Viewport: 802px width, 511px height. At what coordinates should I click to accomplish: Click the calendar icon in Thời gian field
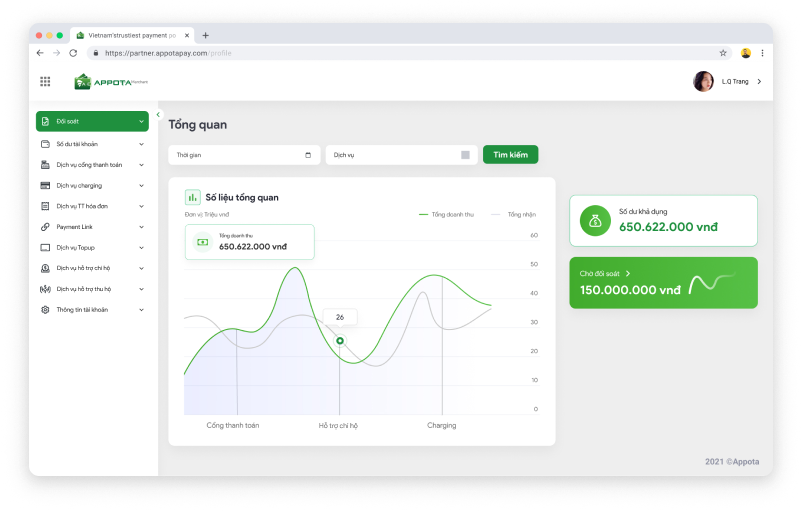point(308,155)
